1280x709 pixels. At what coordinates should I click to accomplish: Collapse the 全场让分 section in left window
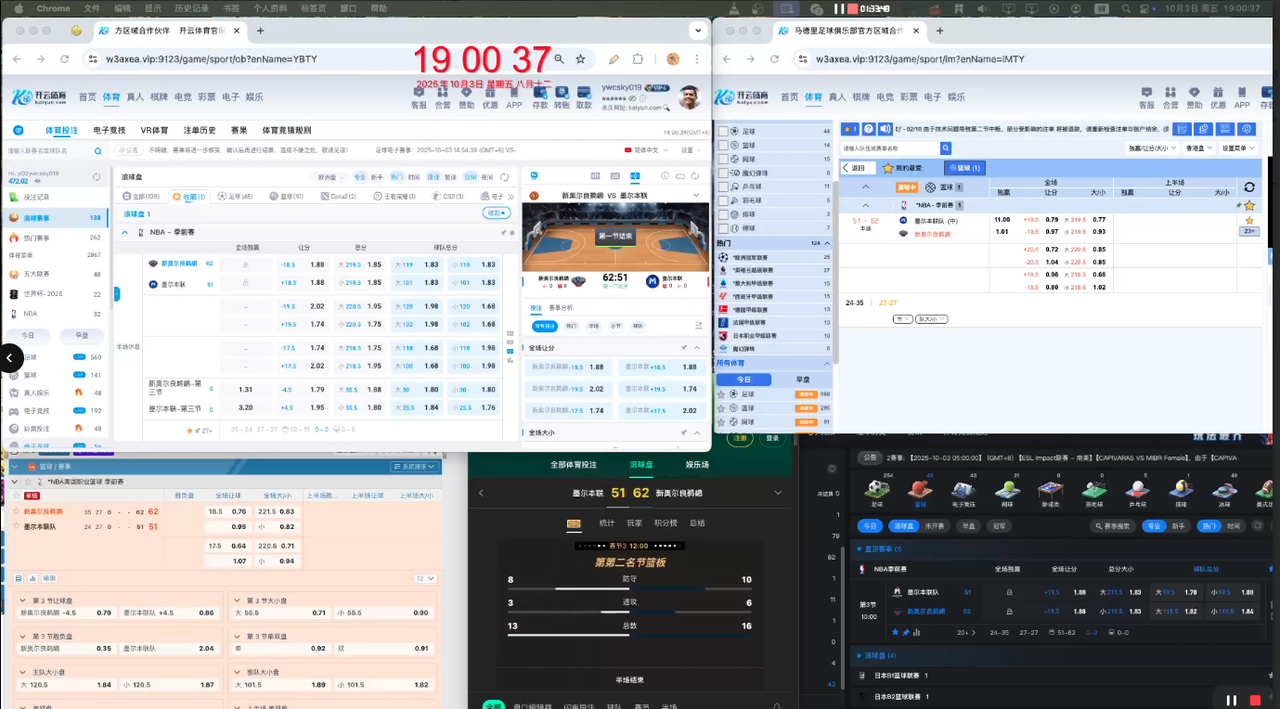tap(696, 348)
